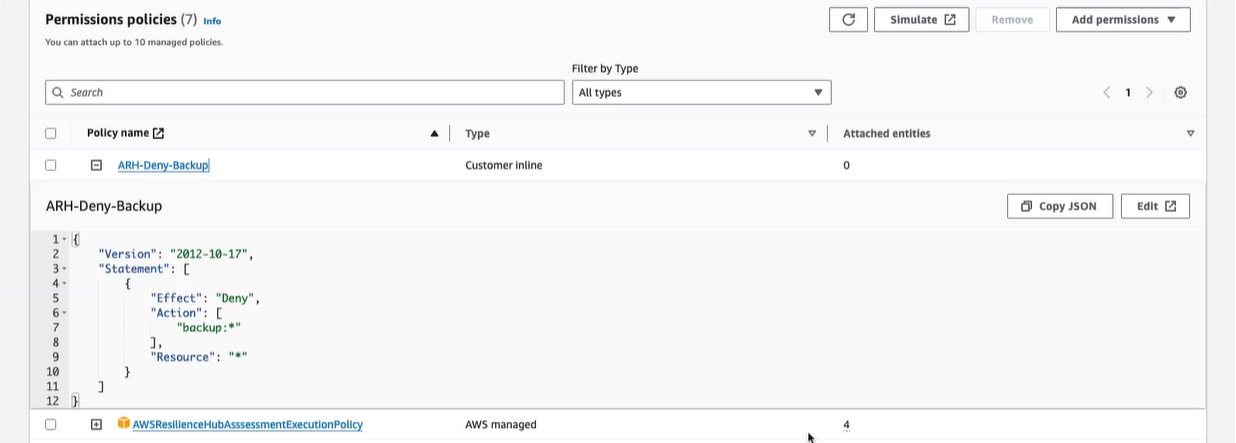Open table preferences gear icon
Viewport: 1236px width, 443px height.
[x=1180, y=92]
